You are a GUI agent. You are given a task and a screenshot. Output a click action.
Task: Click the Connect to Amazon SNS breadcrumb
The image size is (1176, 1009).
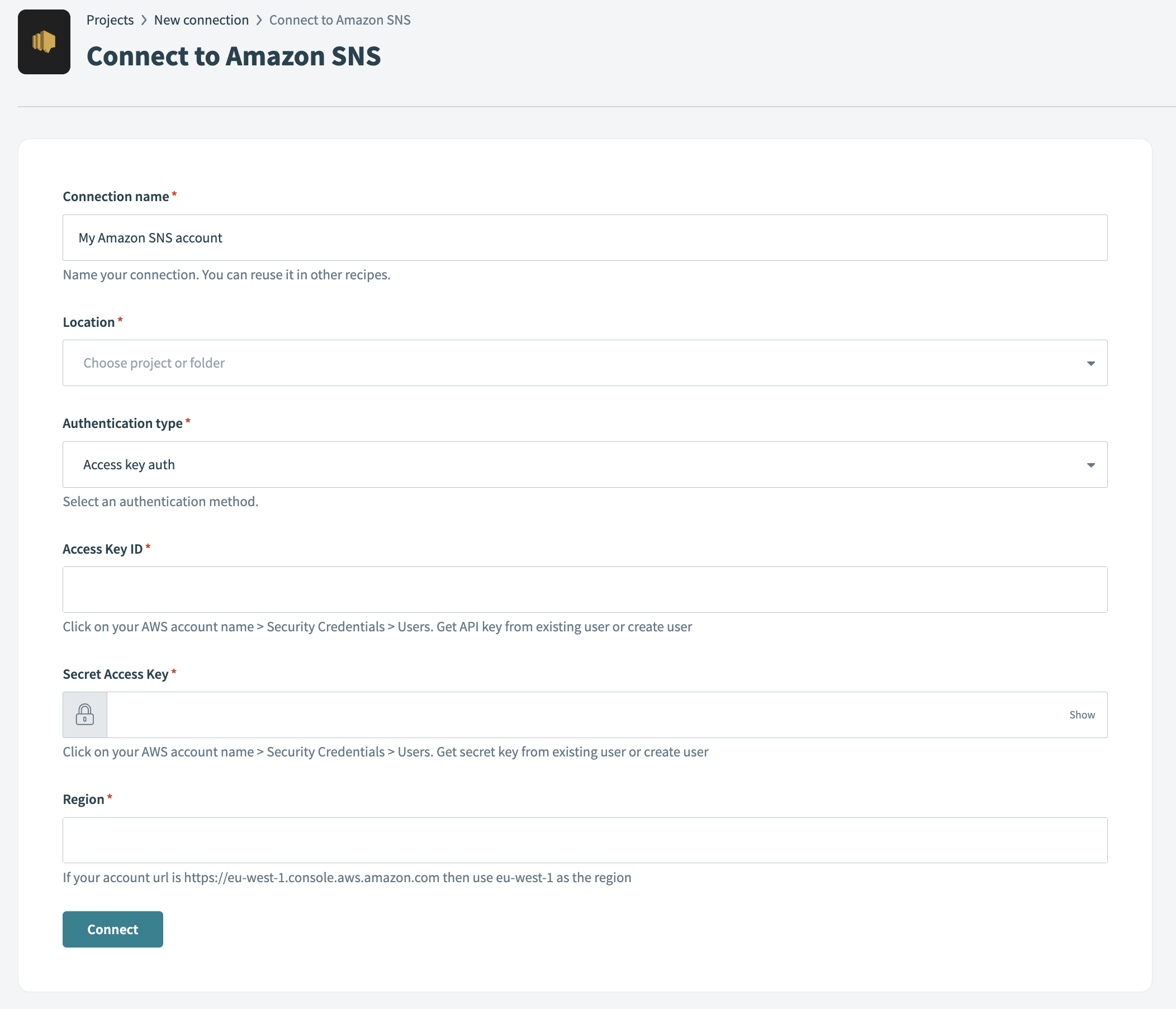339,20
